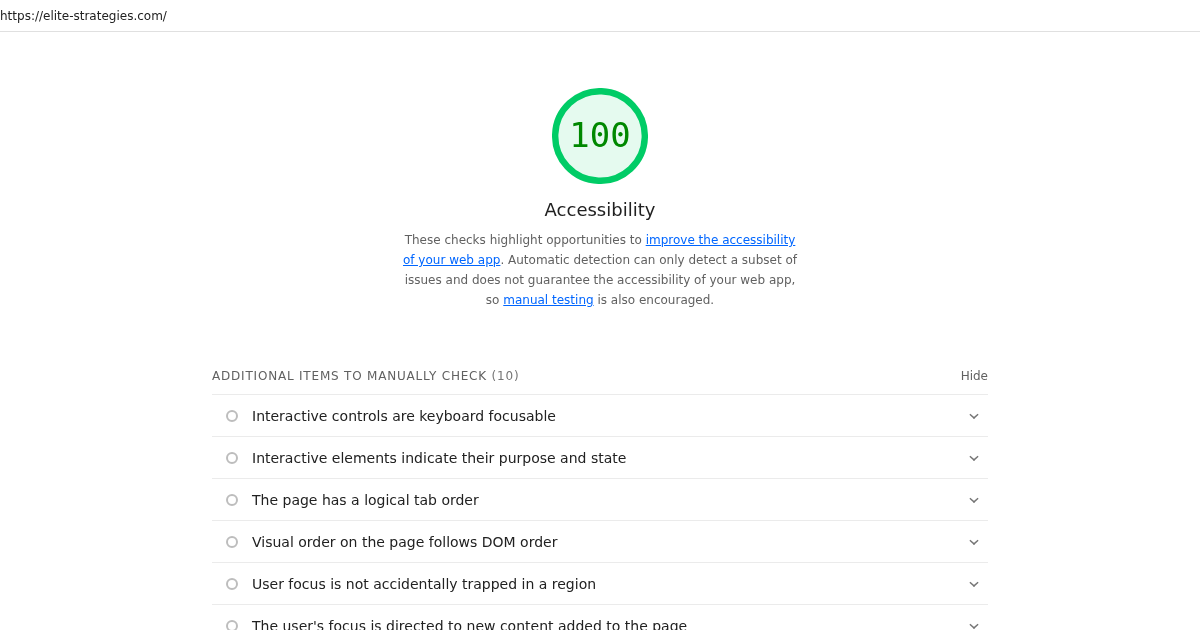Viewport: 1200px width, 630px height.
Task: Hide the additional items to manually check list
Action: click(x=973, y=375)
